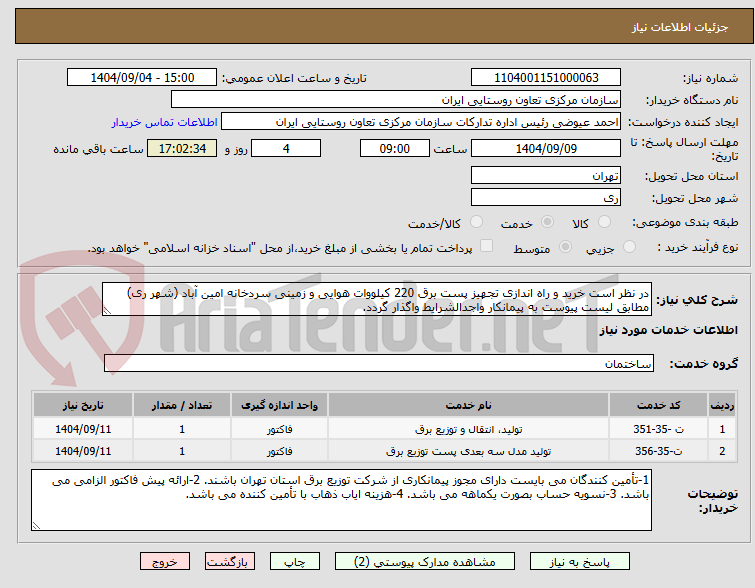Click the فاکتور unit cell in row 1

click(279, 429)
